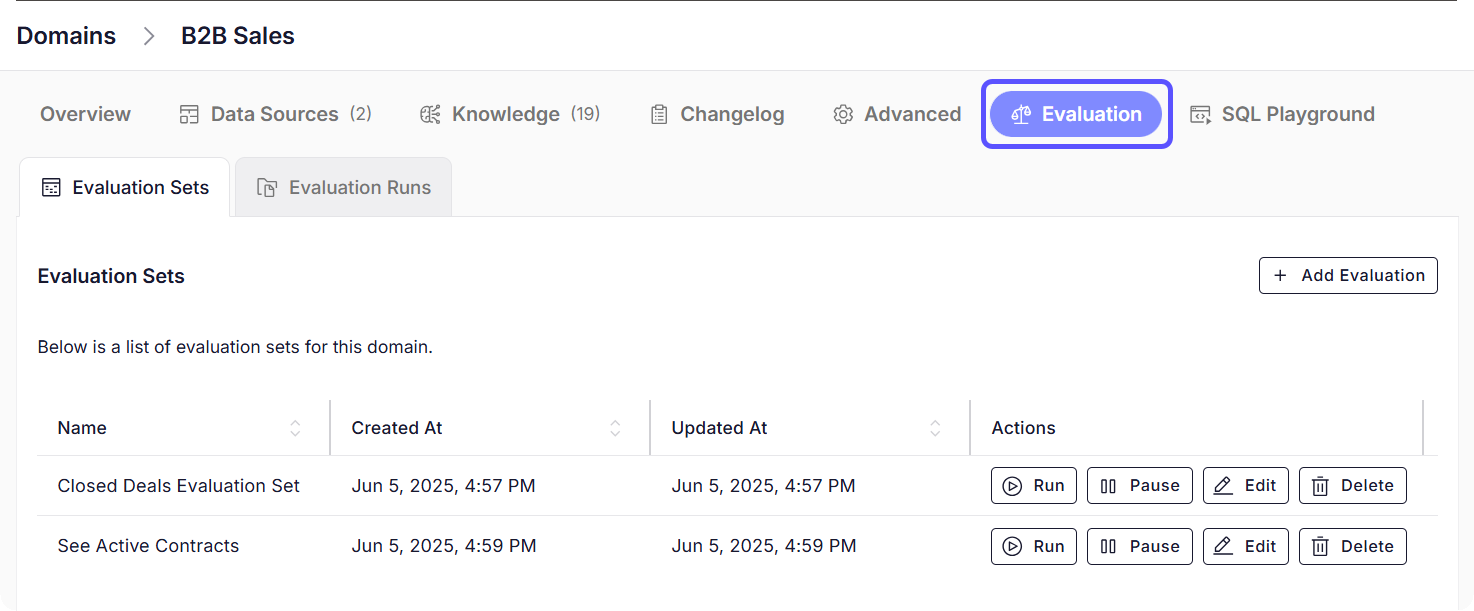Click the SQL Playground terminal icon

coord(1199,114)
